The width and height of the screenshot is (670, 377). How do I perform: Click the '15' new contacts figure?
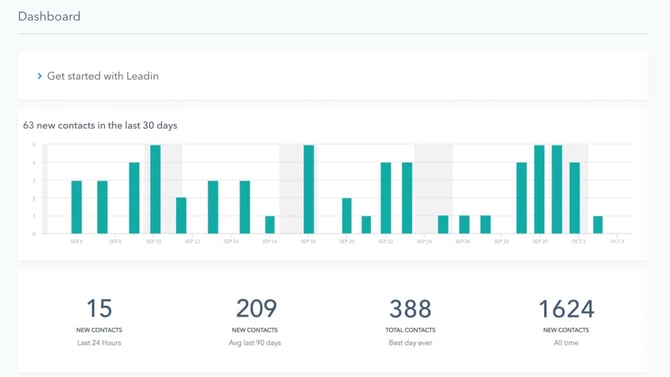(x=99, y=308)
